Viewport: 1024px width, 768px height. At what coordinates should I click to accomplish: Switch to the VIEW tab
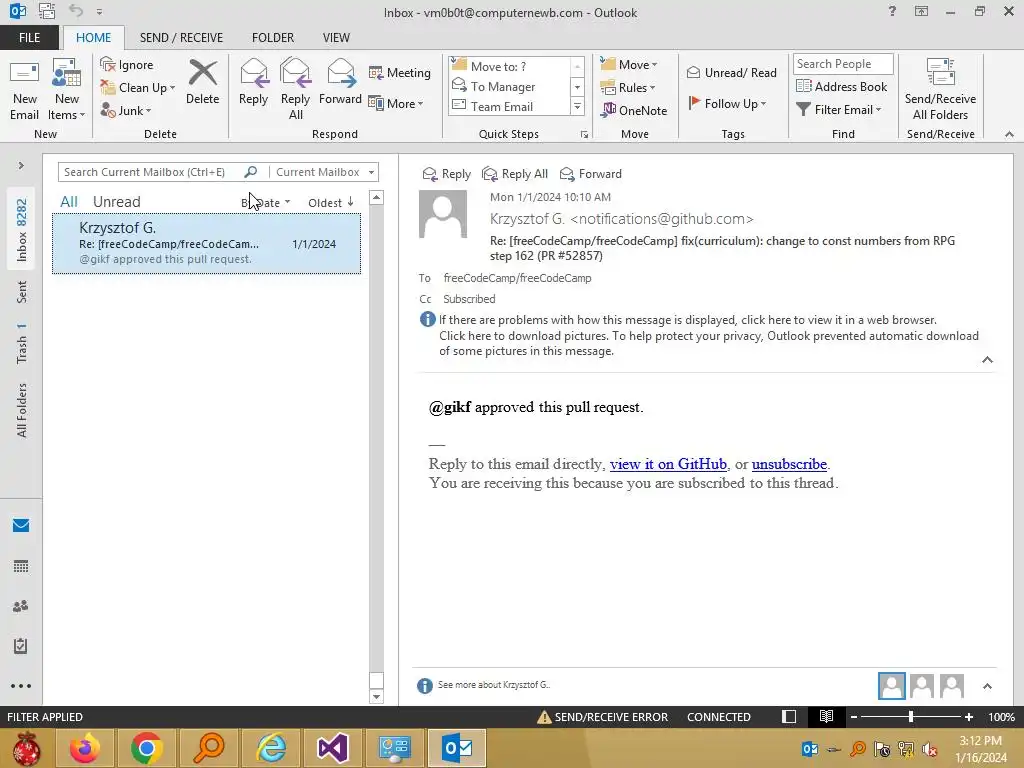point(336,37)
